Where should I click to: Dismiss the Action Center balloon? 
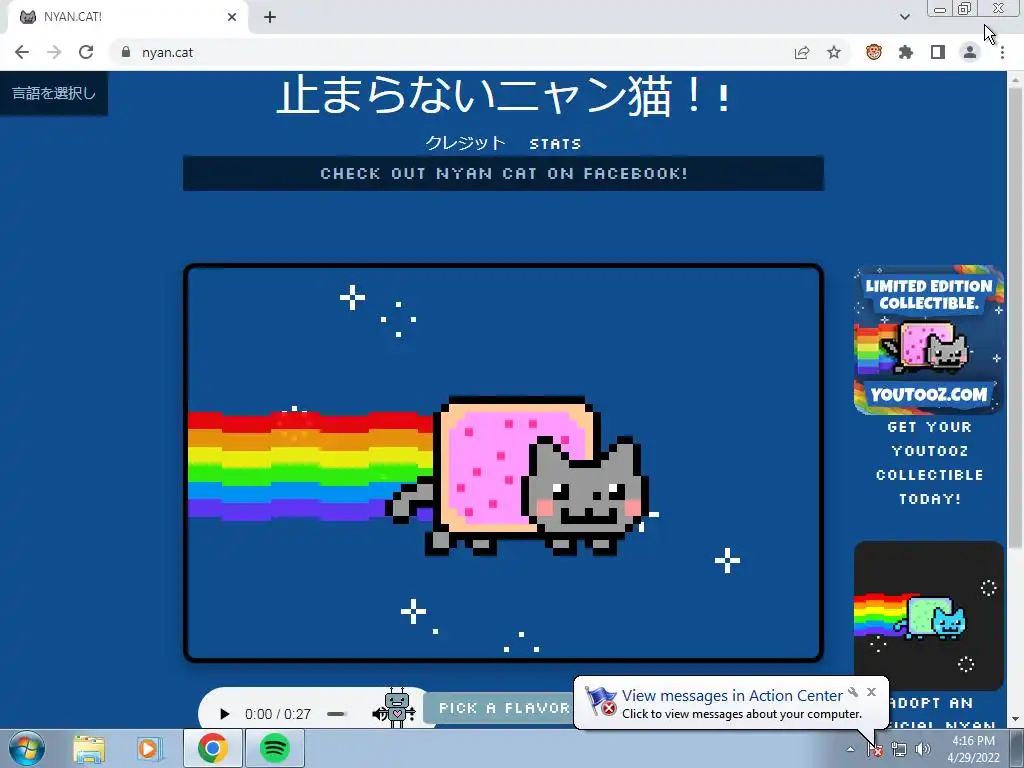pyautogui.click(x=871, y=692)
